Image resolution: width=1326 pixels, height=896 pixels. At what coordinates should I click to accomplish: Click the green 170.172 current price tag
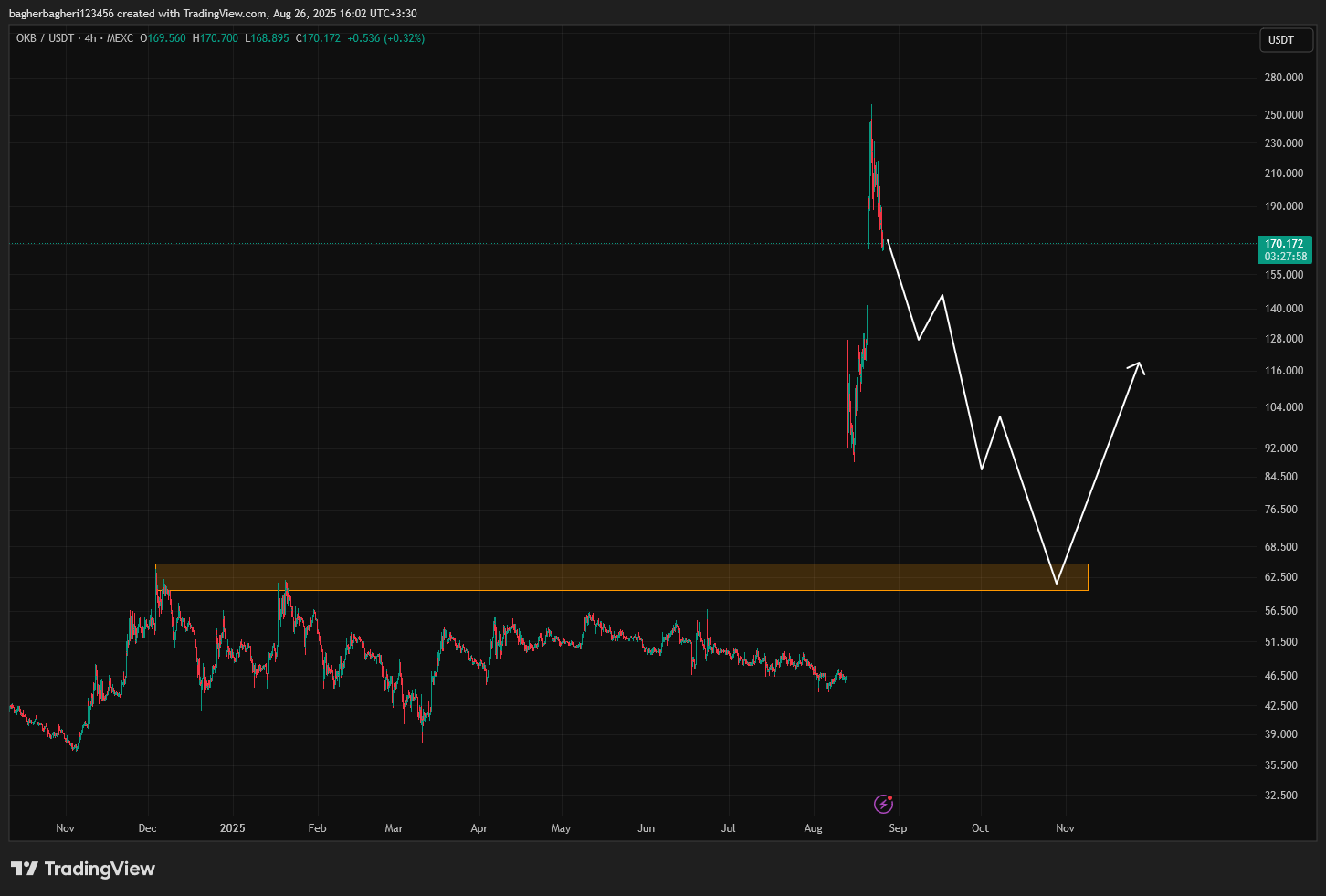(1283, 244)
